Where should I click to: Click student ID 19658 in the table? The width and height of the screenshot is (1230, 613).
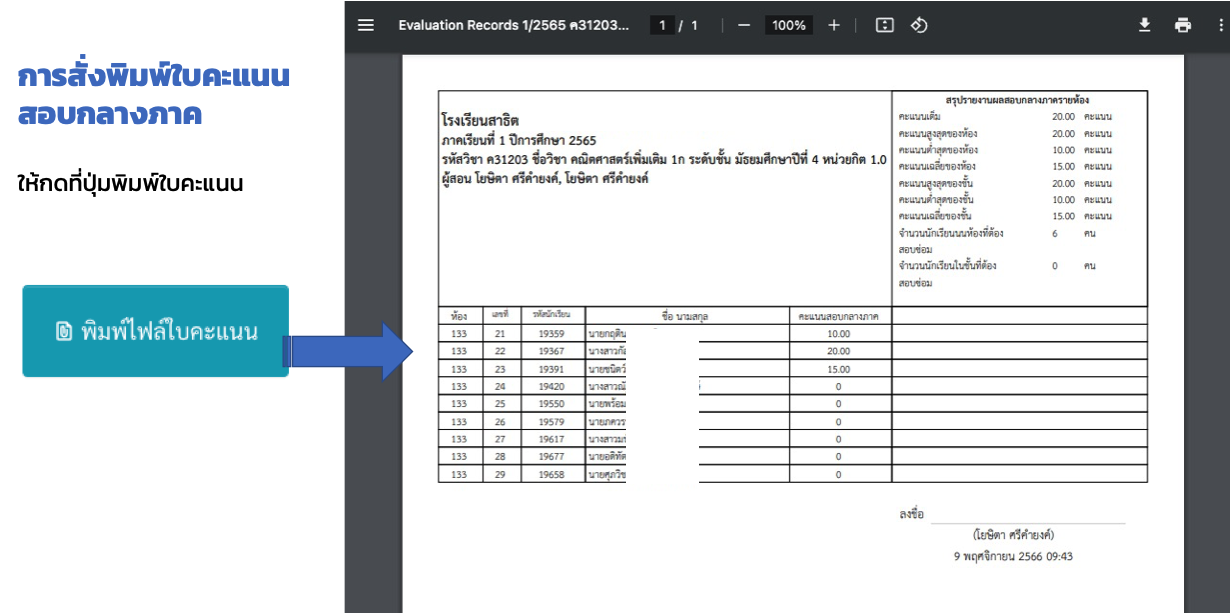[x=552, y=474]
